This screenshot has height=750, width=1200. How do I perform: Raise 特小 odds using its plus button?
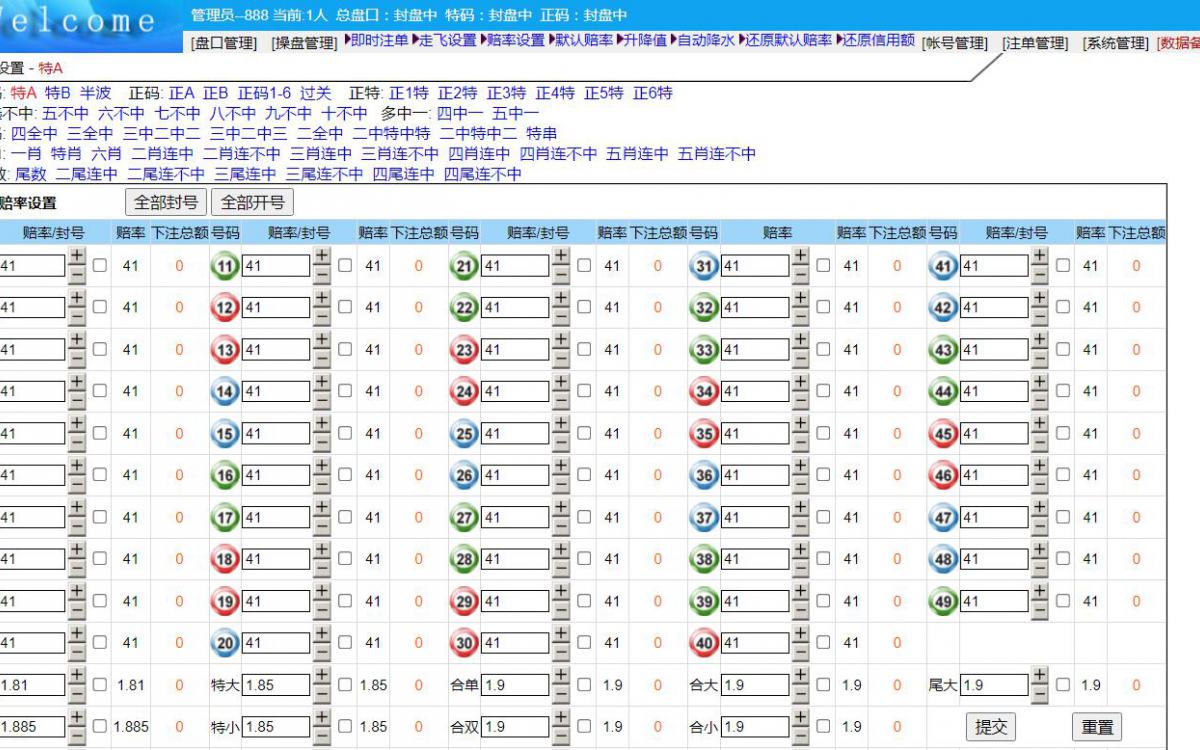point(321,719)
